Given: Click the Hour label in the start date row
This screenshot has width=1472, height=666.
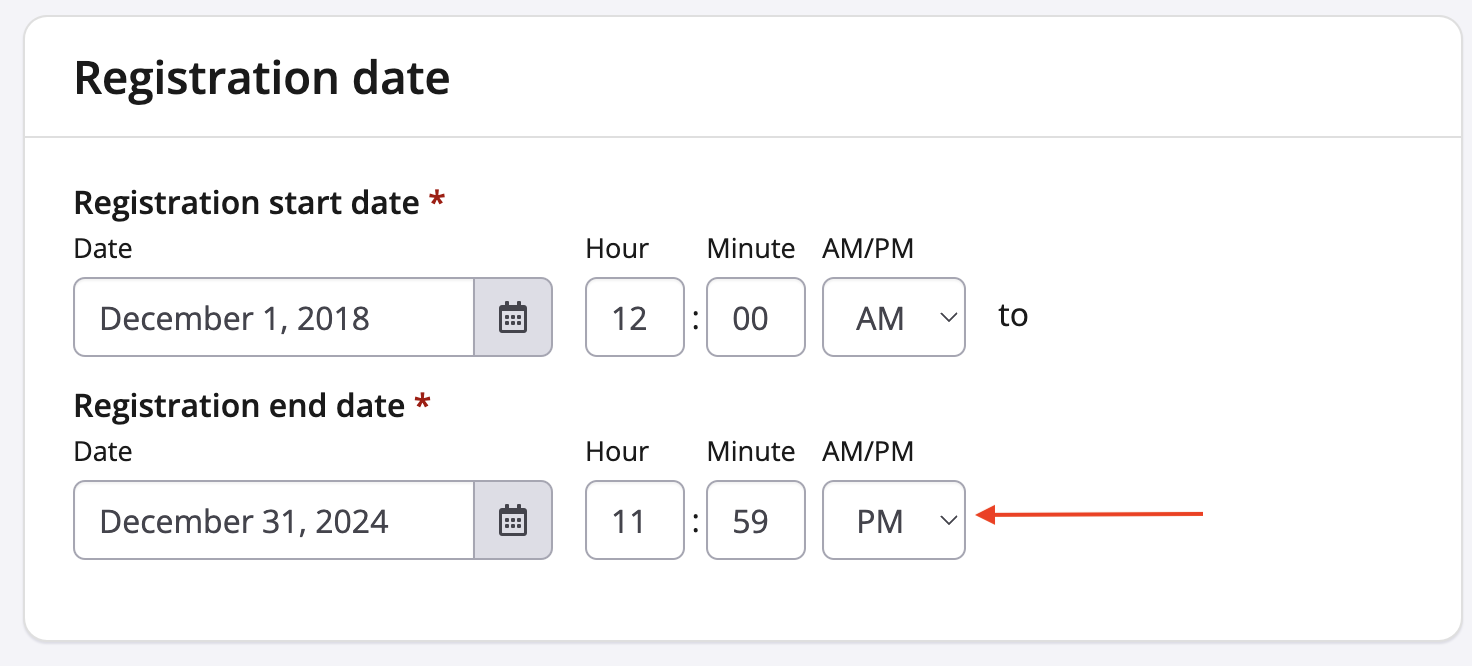Looking at the screenshot, I should click(x=617, y=248).
